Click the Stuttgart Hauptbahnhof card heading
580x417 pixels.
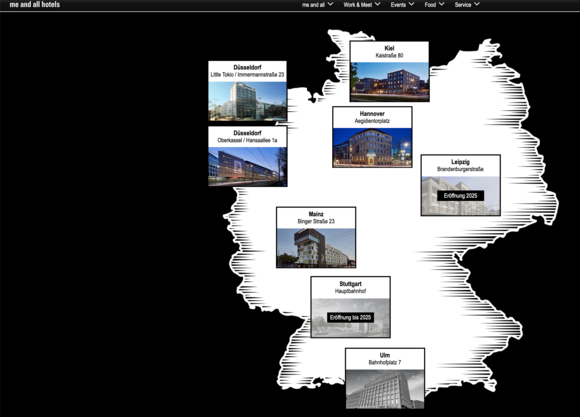click(350, 287)
